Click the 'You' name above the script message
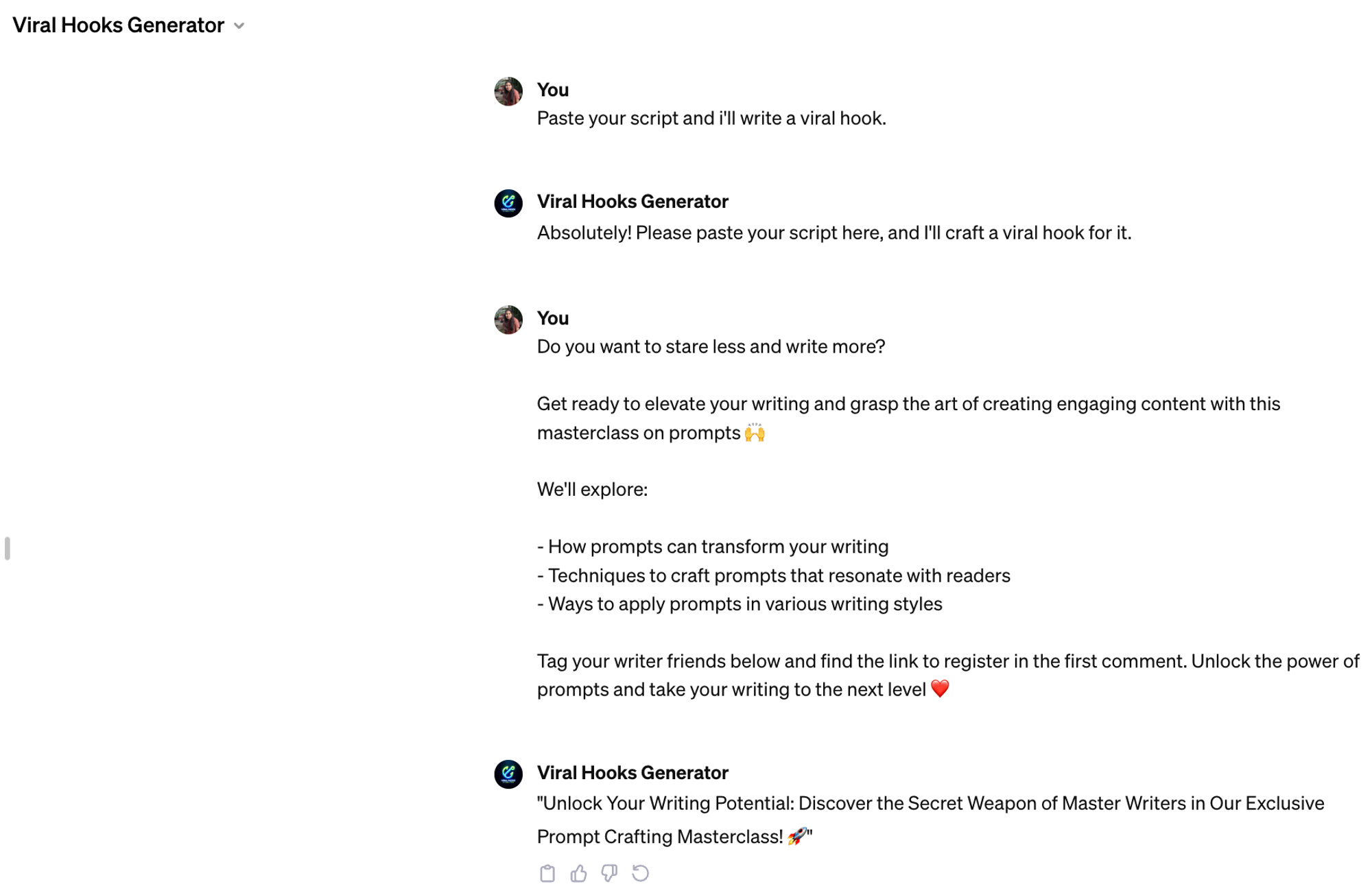This screenshot has height=893, width=1372. (553, 318)
